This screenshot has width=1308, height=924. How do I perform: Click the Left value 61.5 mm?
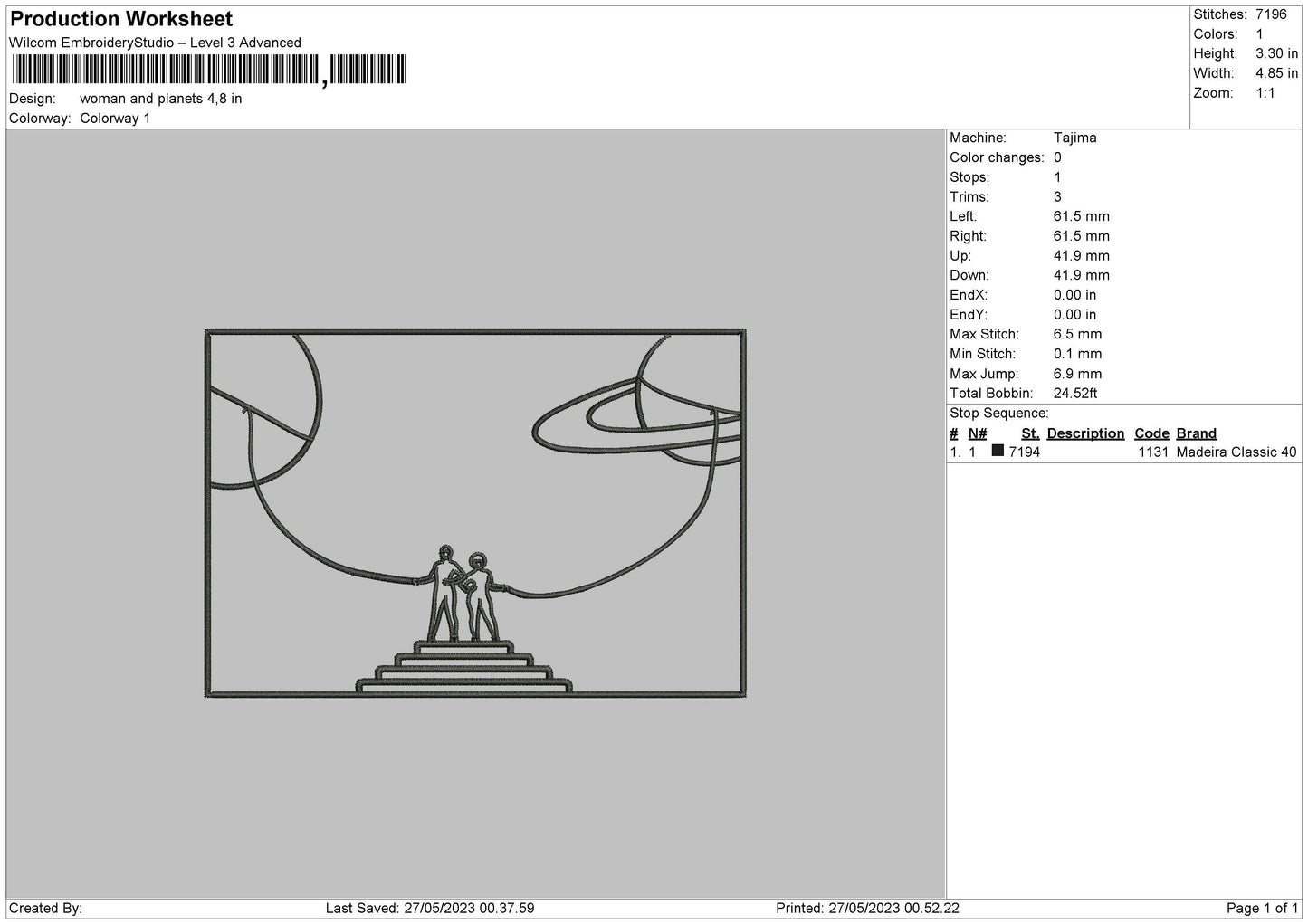coord(1081,216)
